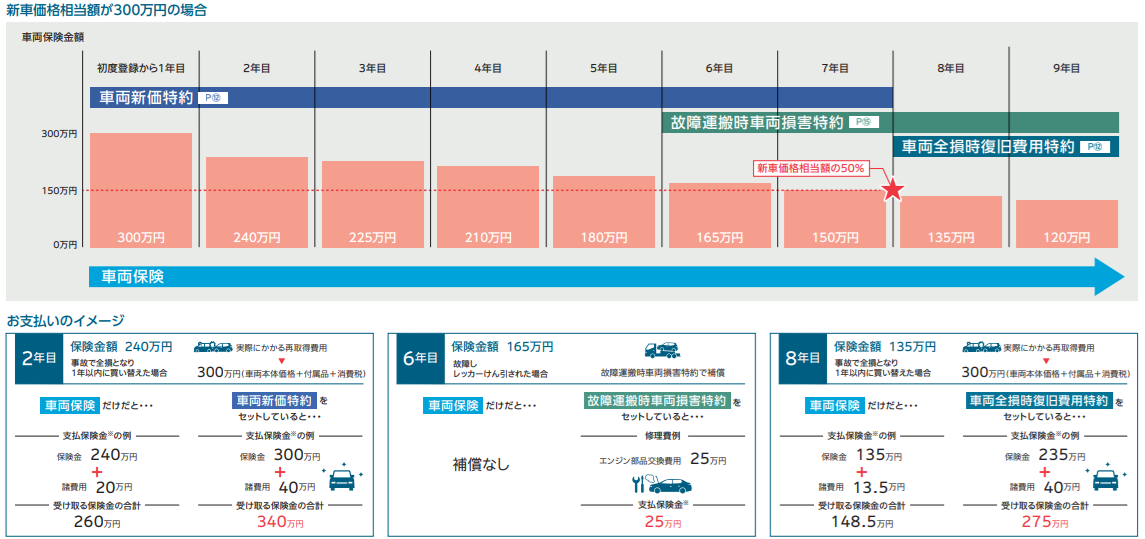Click the 135万円 bar in the chart

[x=951, y=221]
